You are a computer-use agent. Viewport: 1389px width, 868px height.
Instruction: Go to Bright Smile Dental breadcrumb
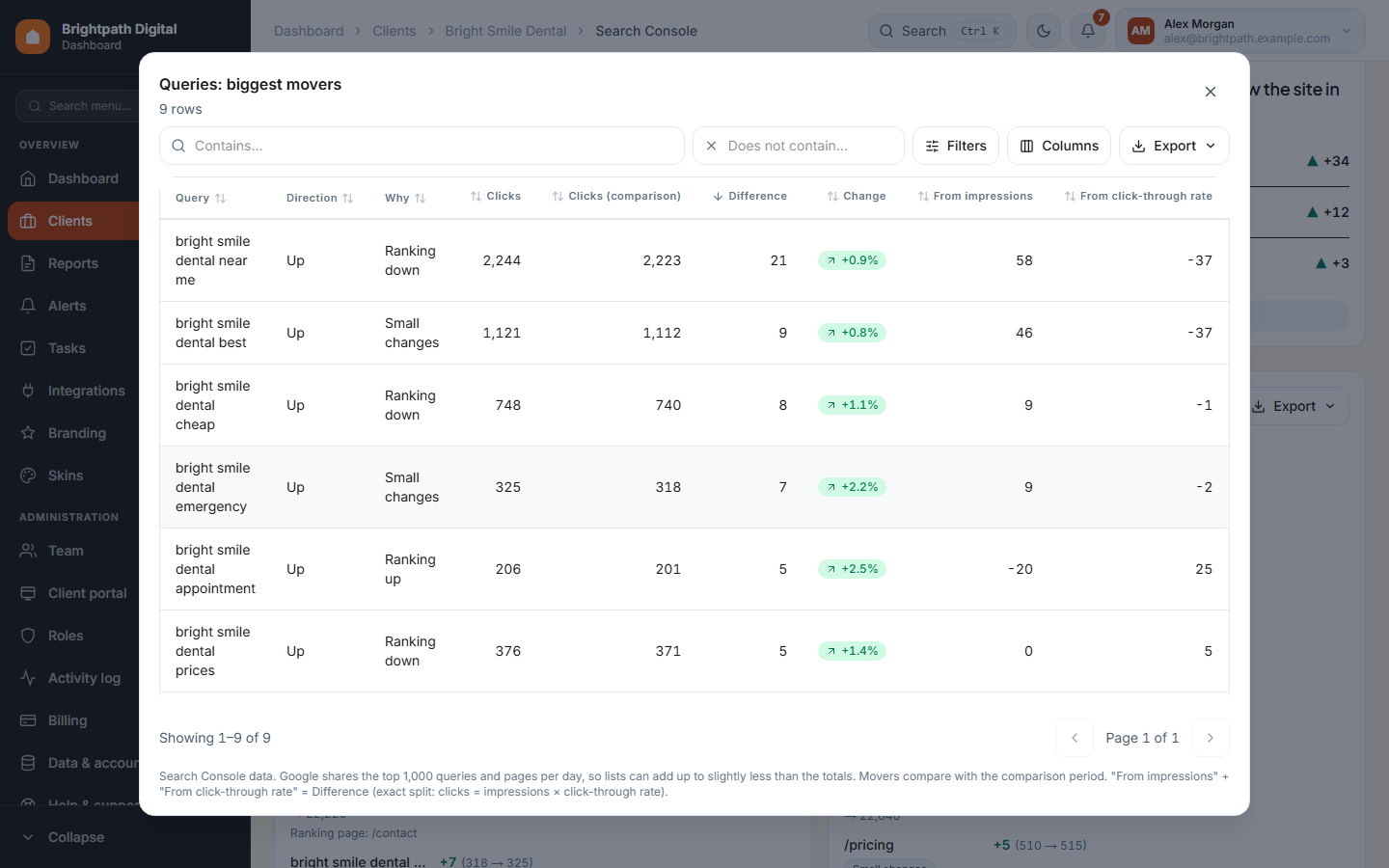[505, 31]
